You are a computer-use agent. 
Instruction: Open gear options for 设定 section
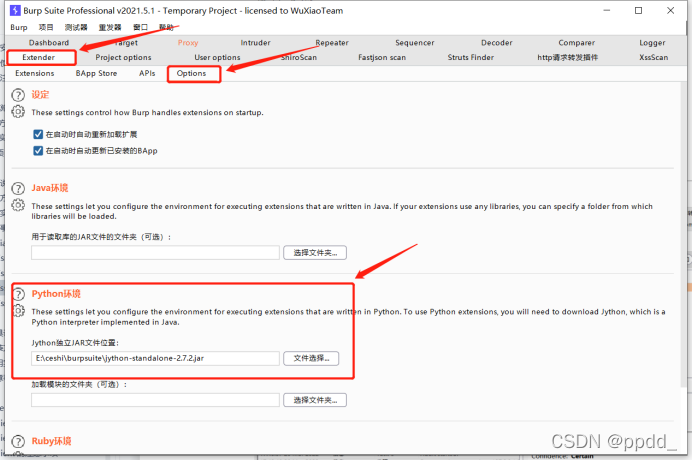[x=18, y=112]
